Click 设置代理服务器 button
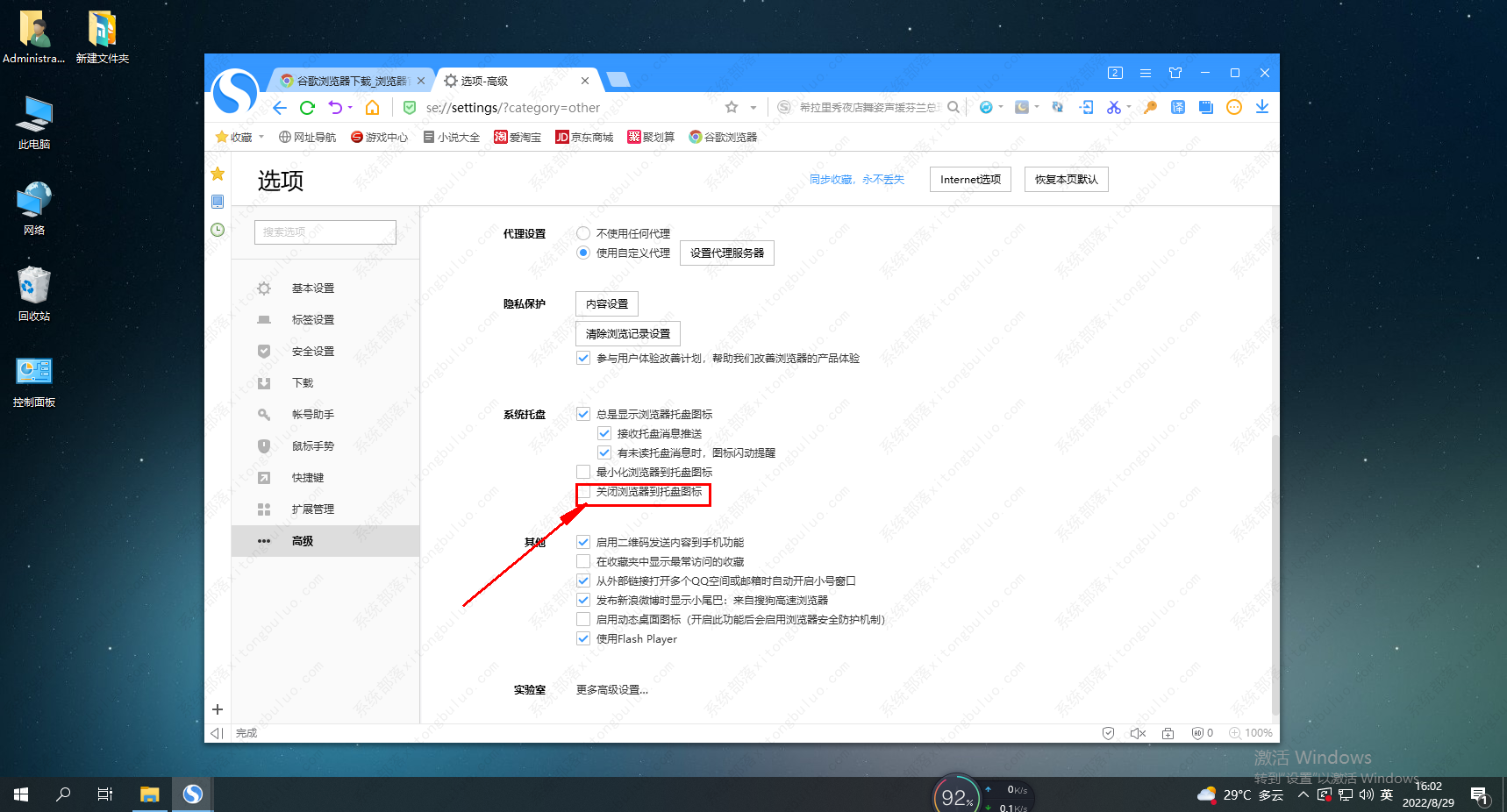1507x812 pixels. [x=727, y=253]
